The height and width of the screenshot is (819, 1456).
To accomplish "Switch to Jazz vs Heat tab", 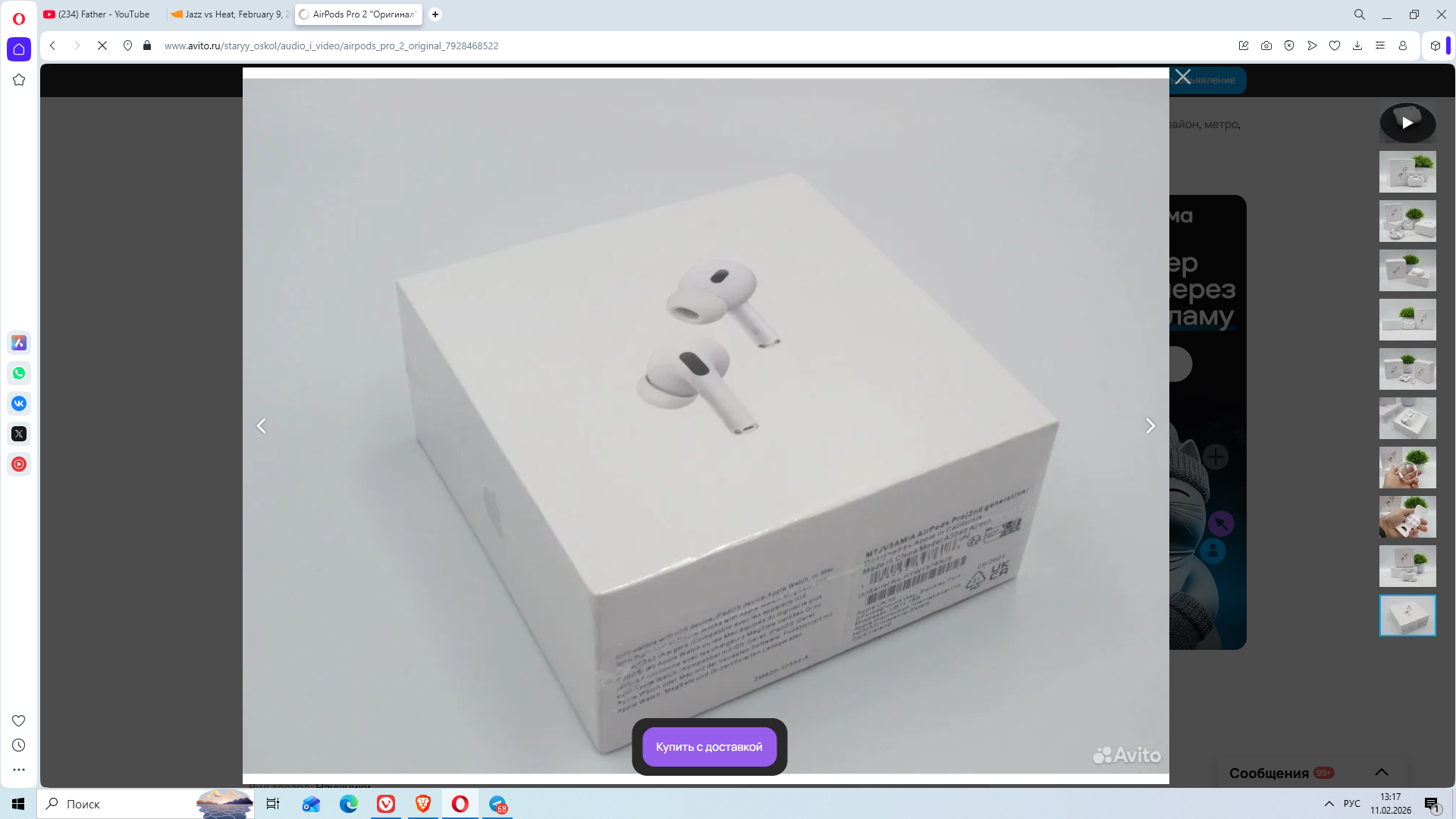I will [231, 14].
